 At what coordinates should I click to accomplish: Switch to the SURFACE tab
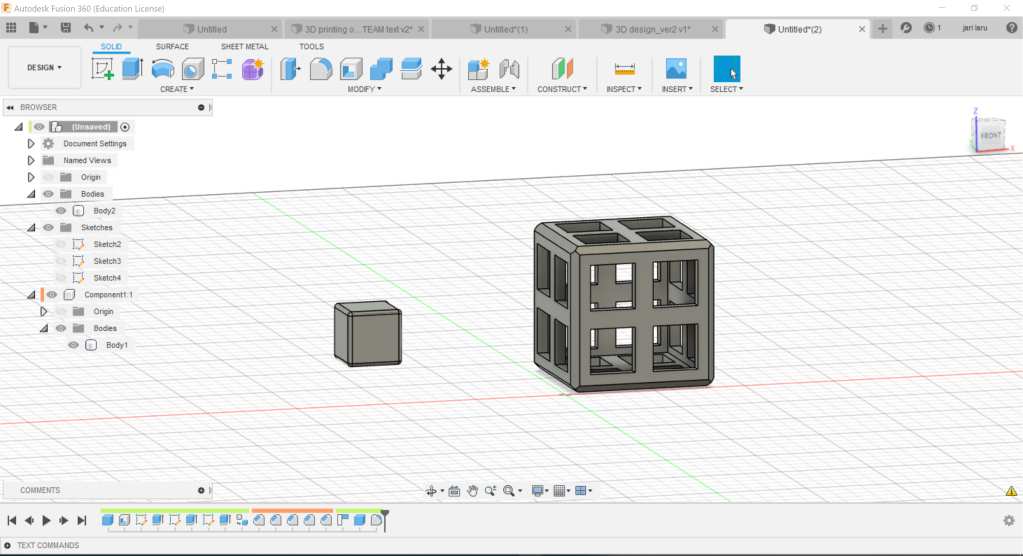click(172, 47)
